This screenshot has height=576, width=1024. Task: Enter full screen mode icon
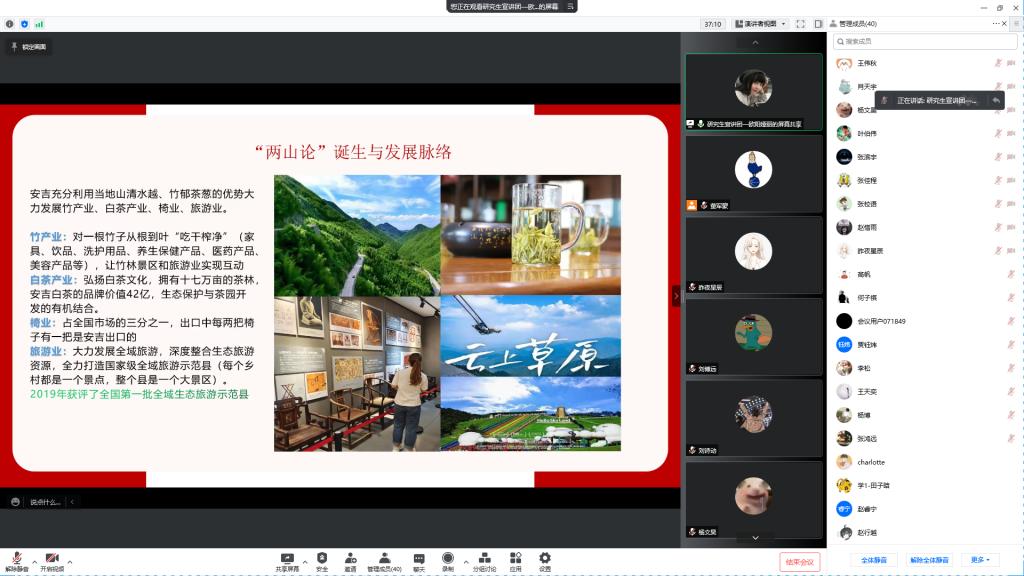(801, 24)
